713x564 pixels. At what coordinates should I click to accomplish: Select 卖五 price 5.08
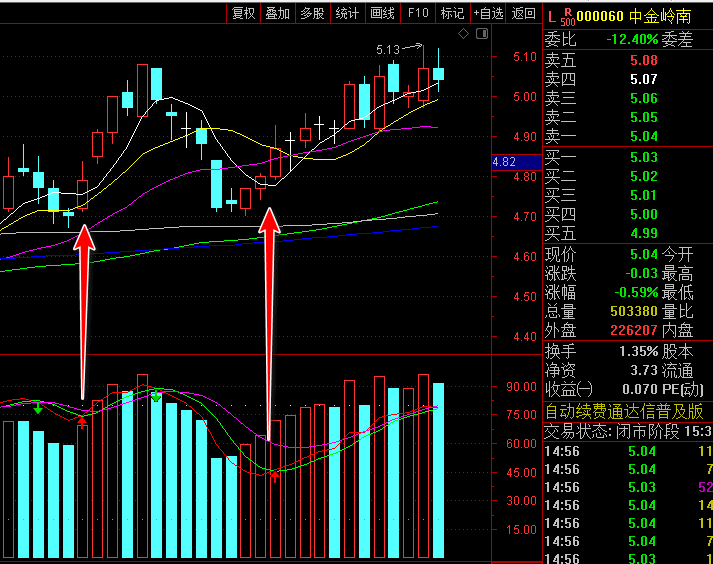coord(644,60)
